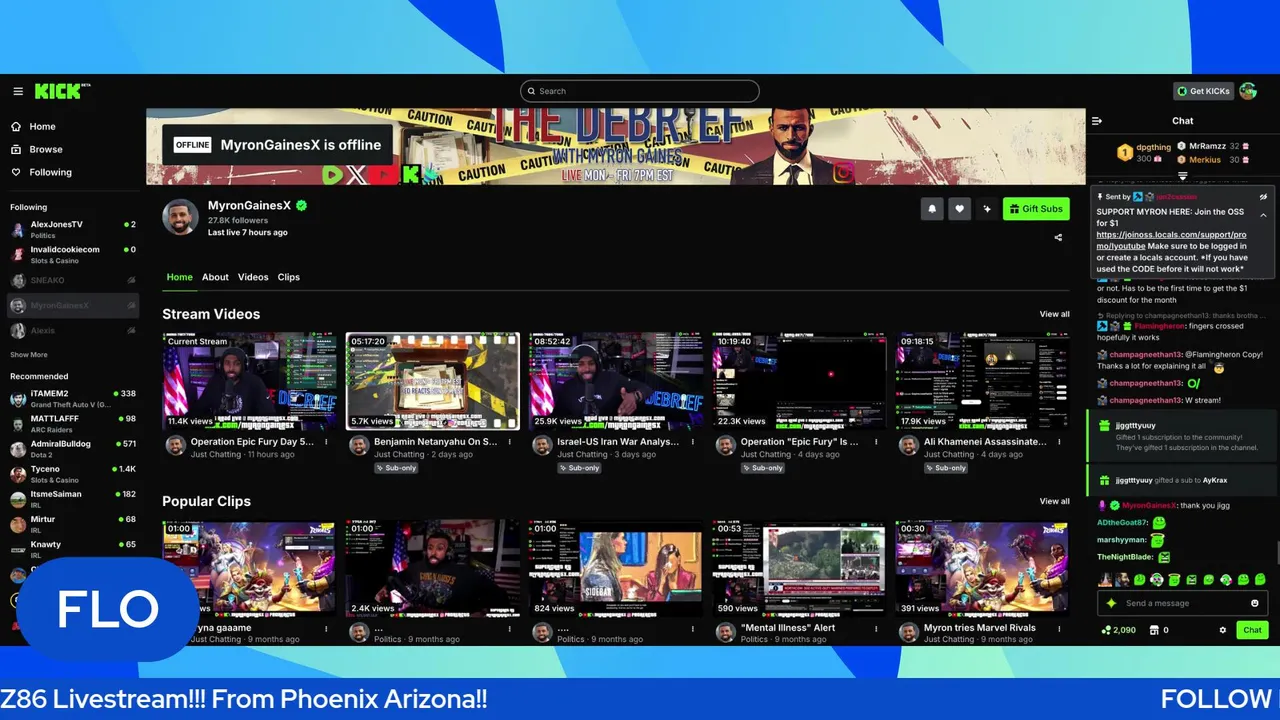Image resolution: width=1280 pixels, height=720 pixels.
Task: Collapse the pinned message chevron
Action: coord(1263,215)
